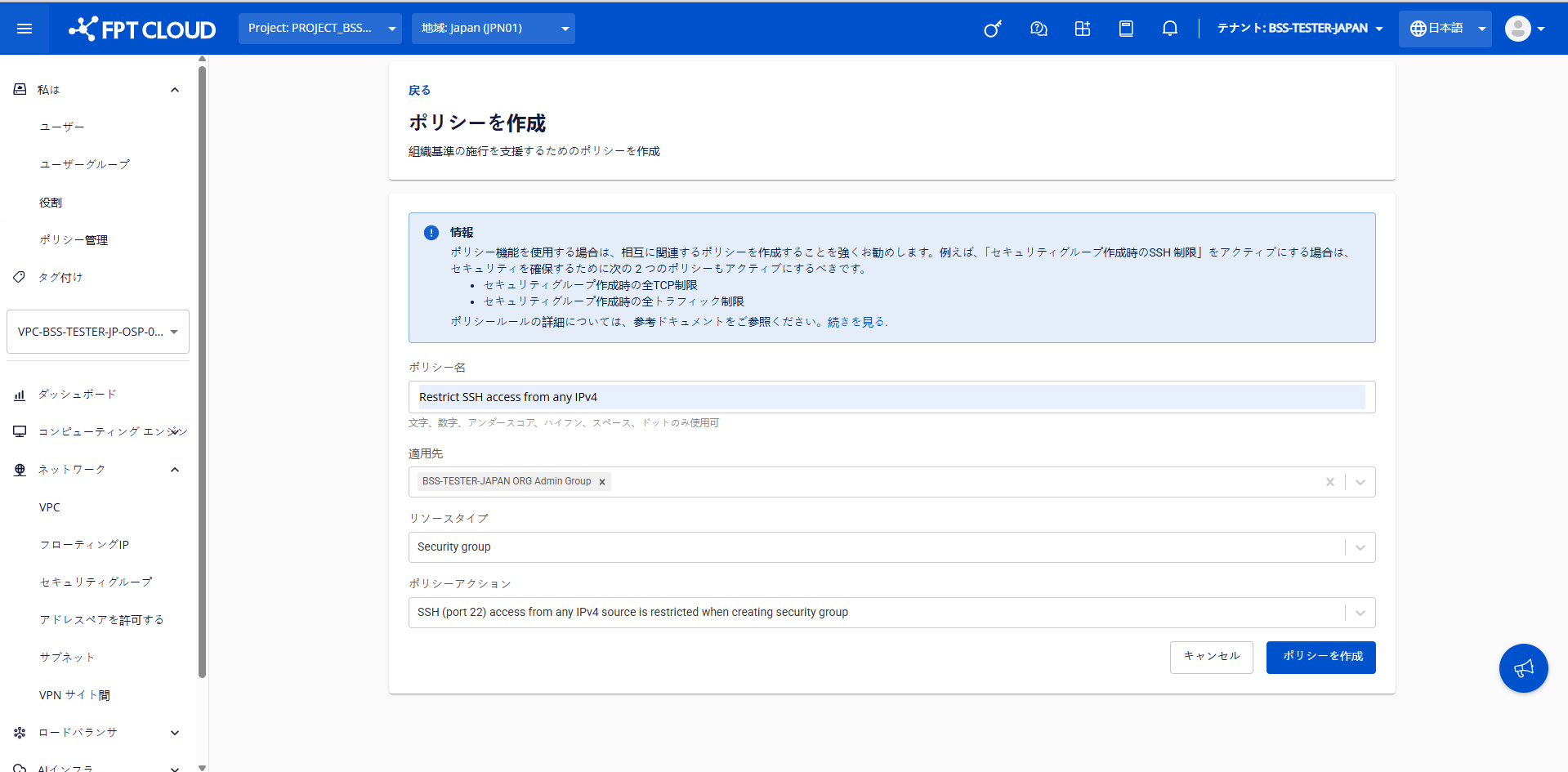Screen dimensions: 1568x772
Task: Click the ネットワーク globe icon
Action: [x=20, y=470]
